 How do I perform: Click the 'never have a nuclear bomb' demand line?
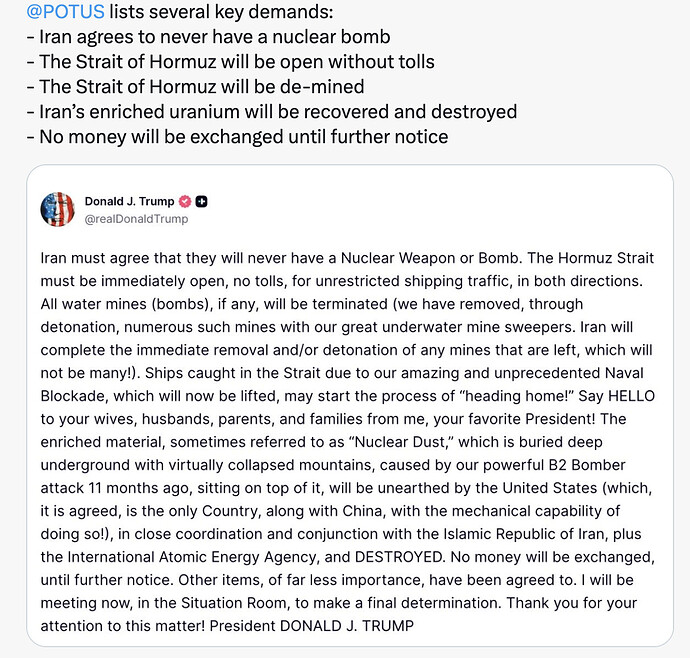[209, 37]
